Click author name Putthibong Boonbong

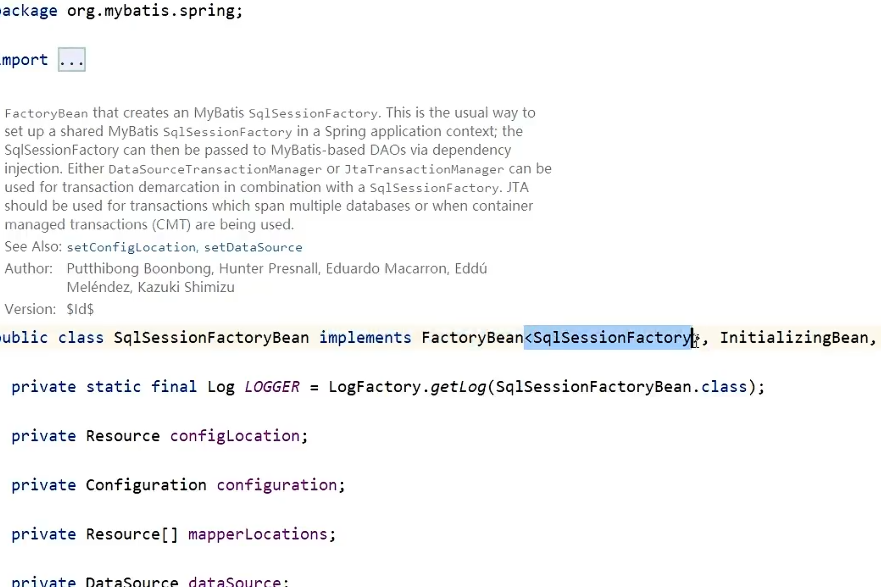(139, 269)
